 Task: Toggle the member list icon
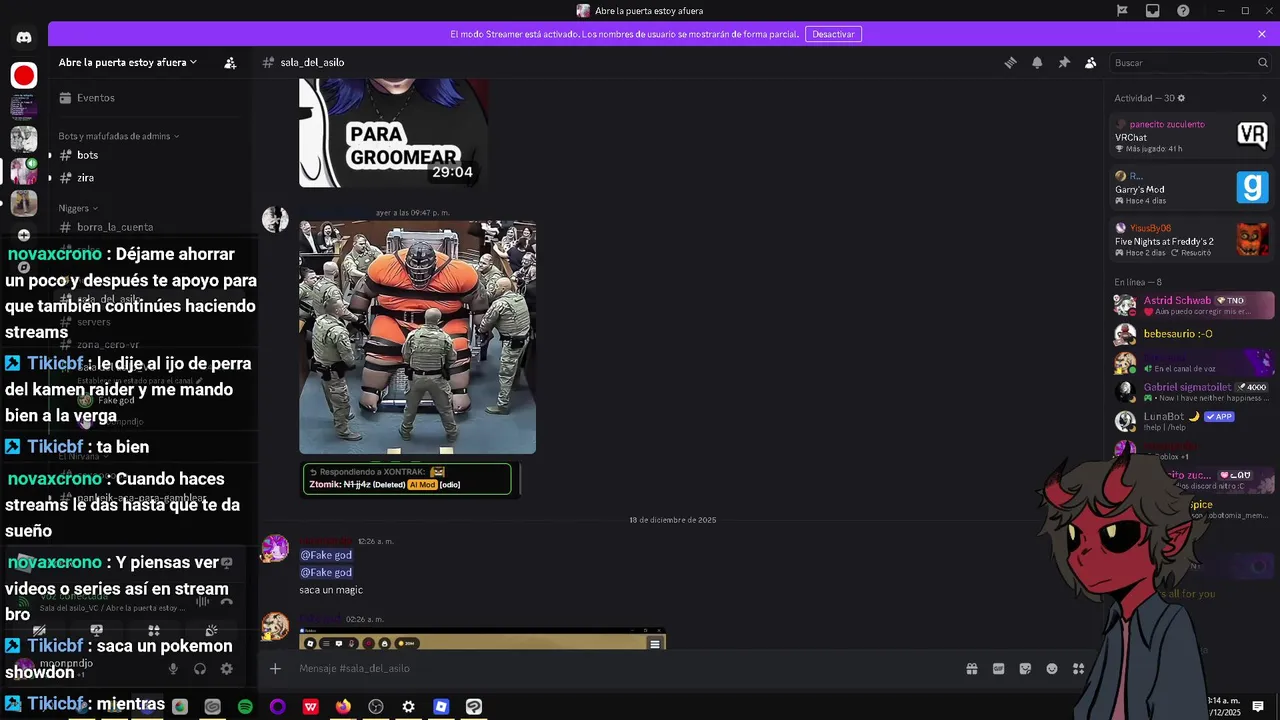tap(1091, 62)
